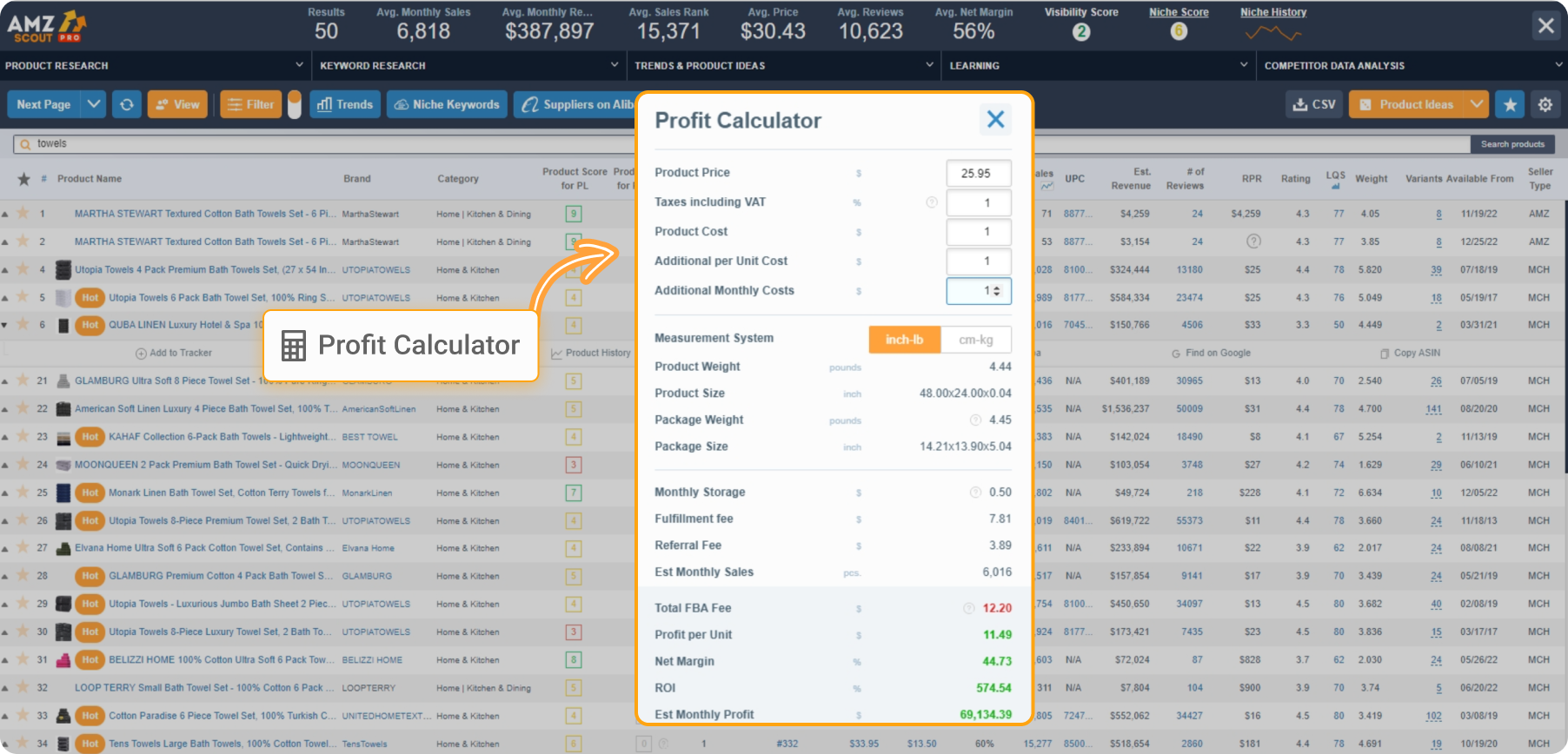Click the green score badge 7 for Monark Linen row
The image size is (1568, 754).
coord(574,493)
